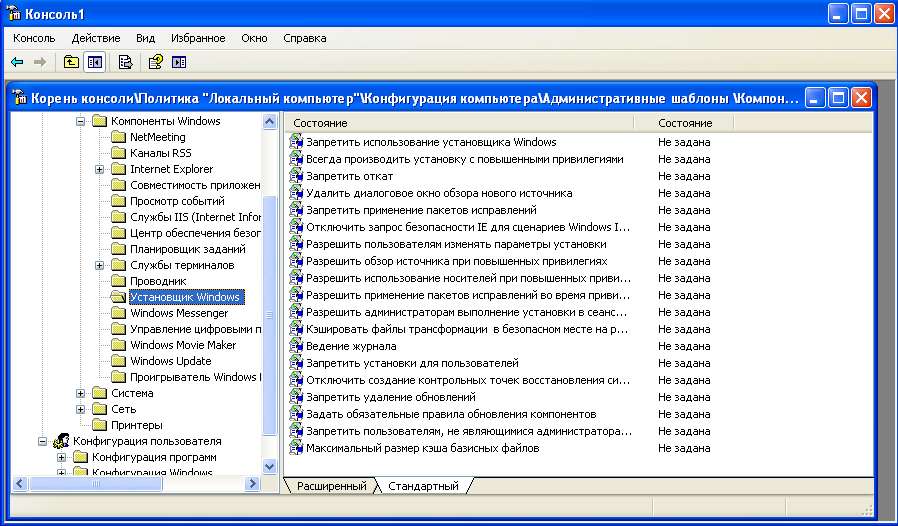Screen dimensions: 898x526
Task: Open the Вид menu
Action: 145,38
